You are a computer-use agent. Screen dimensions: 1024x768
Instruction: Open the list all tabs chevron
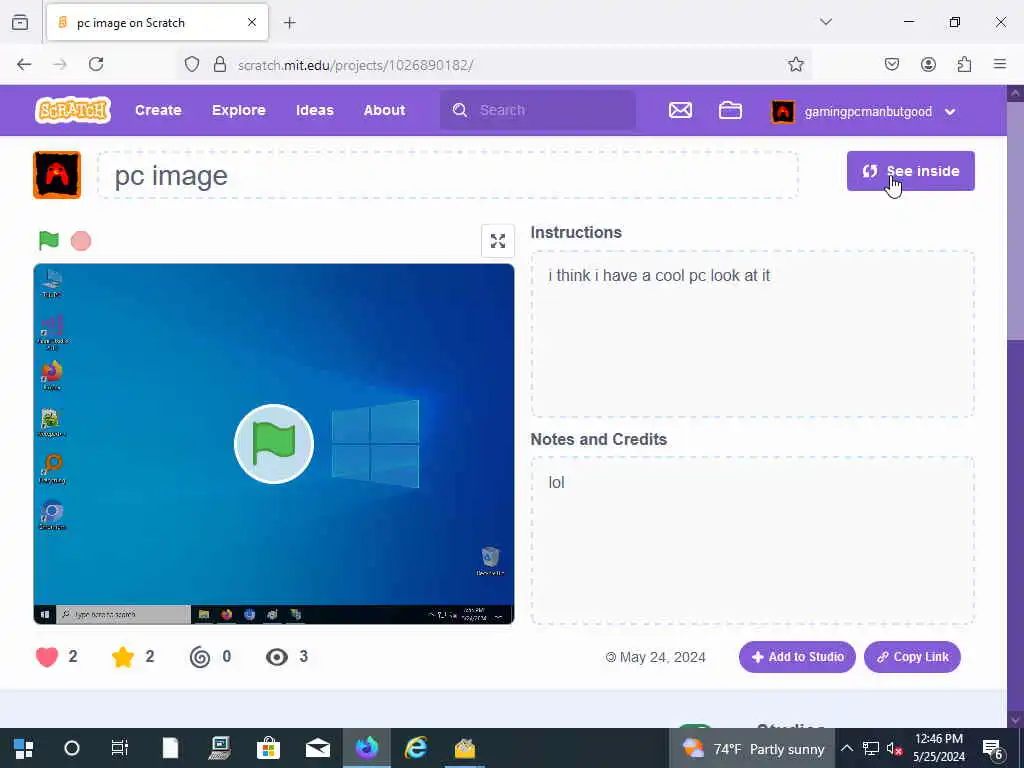tap(826, 22)
